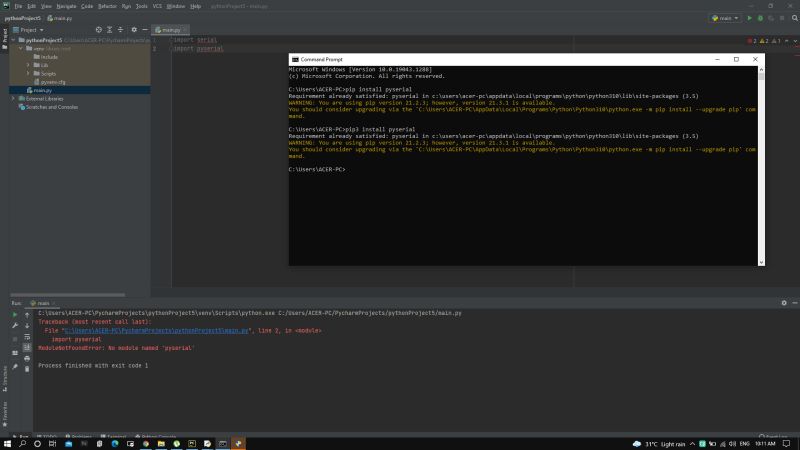Viewport: 800px width, 450px height.
Task: Open the main run configuration dropdown
Action: [726, 18]
